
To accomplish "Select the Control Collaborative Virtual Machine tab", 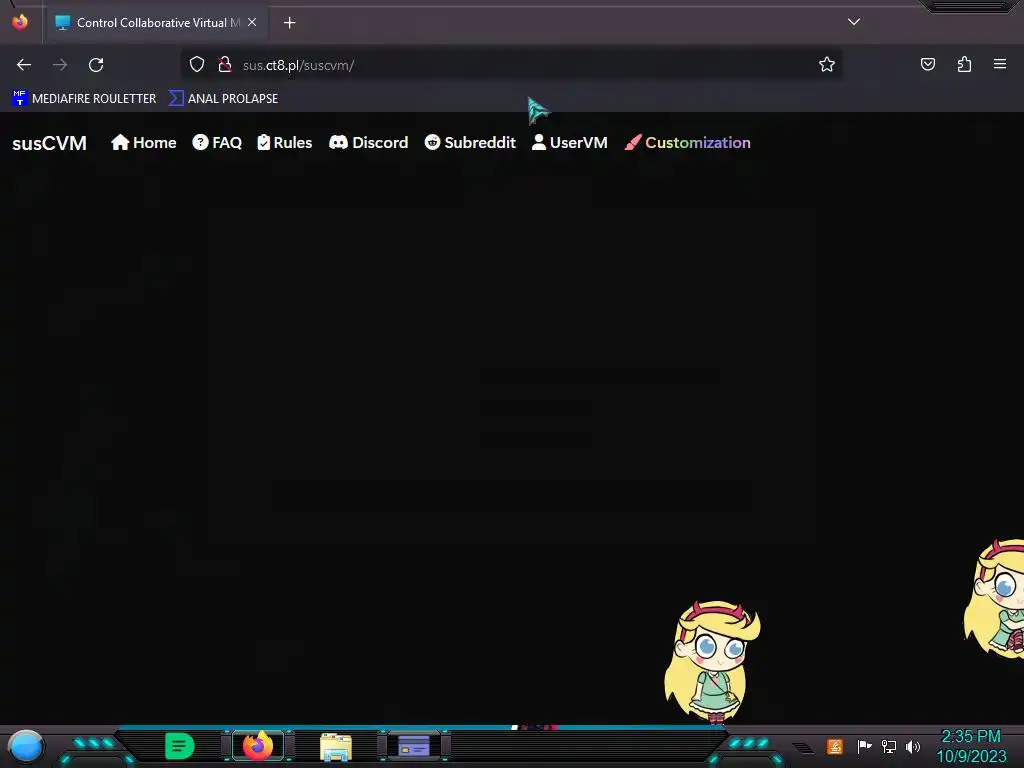I will point(157,22).
